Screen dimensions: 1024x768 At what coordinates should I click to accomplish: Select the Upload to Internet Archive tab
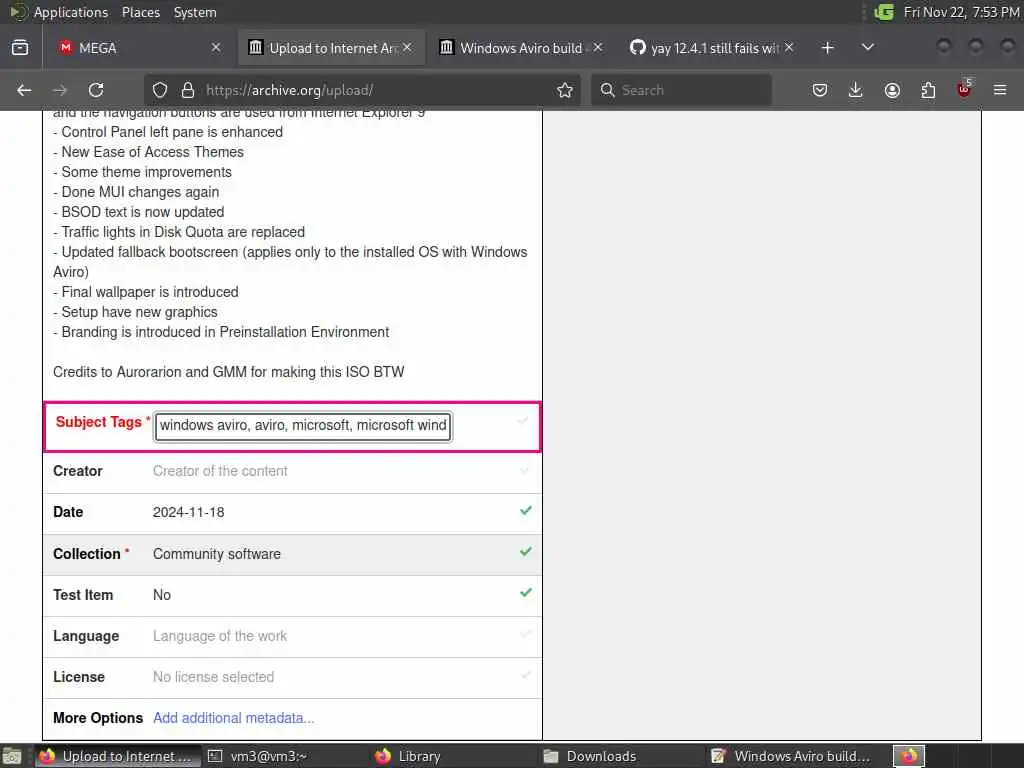pos(330,48)
